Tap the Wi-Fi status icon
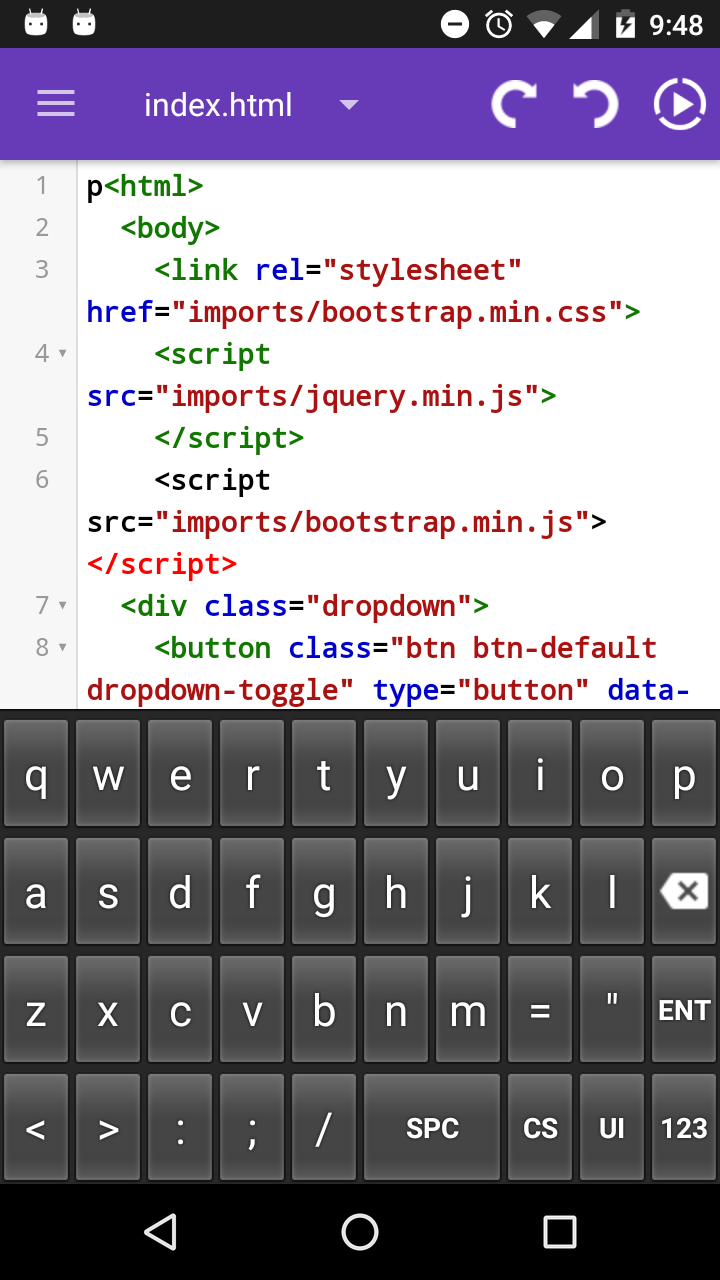 (544, 24)
